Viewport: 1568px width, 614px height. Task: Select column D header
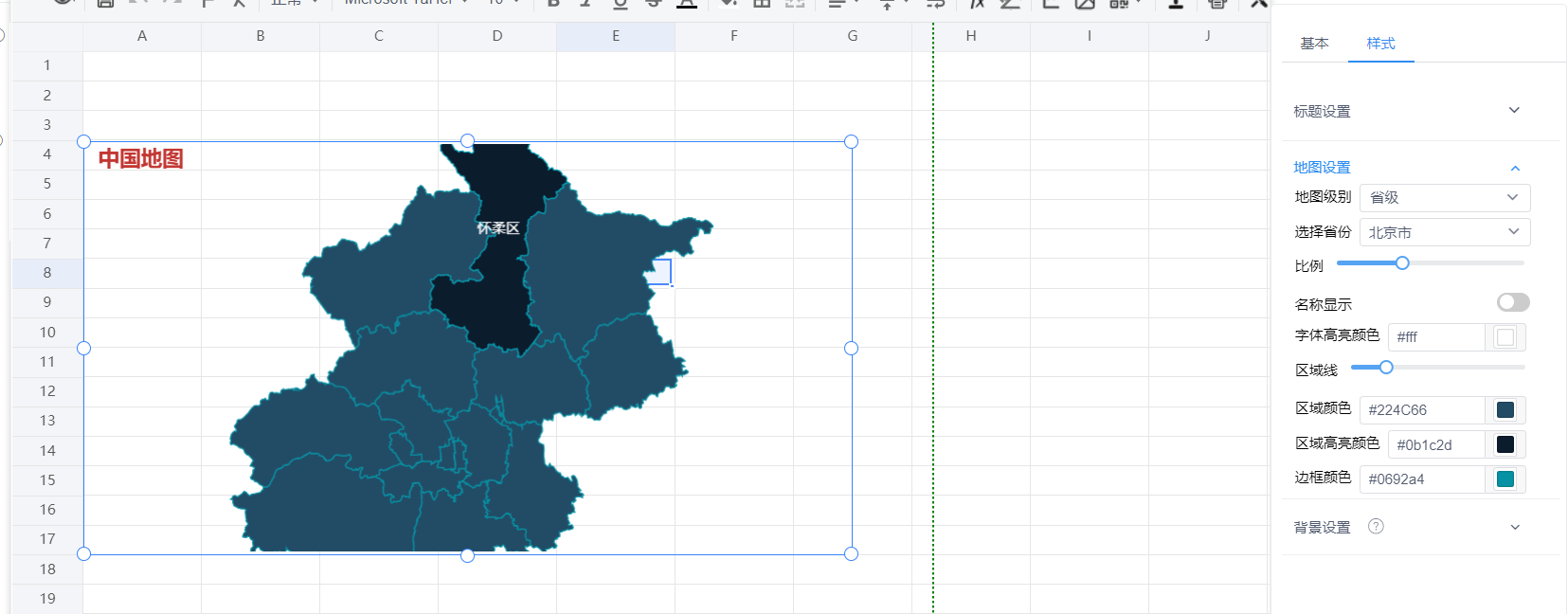click(x=497, y=36)
